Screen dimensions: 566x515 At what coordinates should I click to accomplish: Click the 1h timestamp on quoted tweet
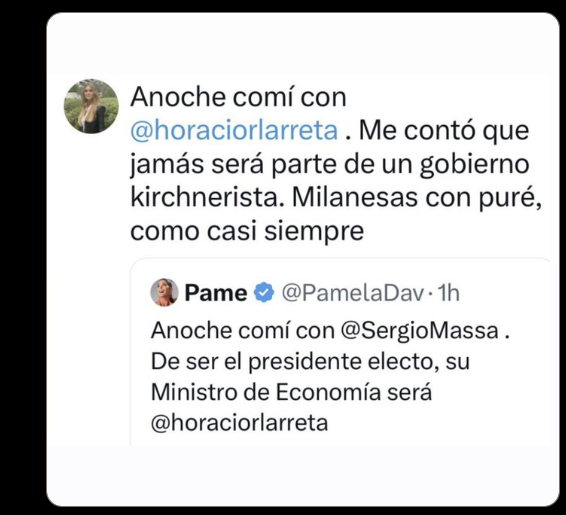(x=449, y=293)
